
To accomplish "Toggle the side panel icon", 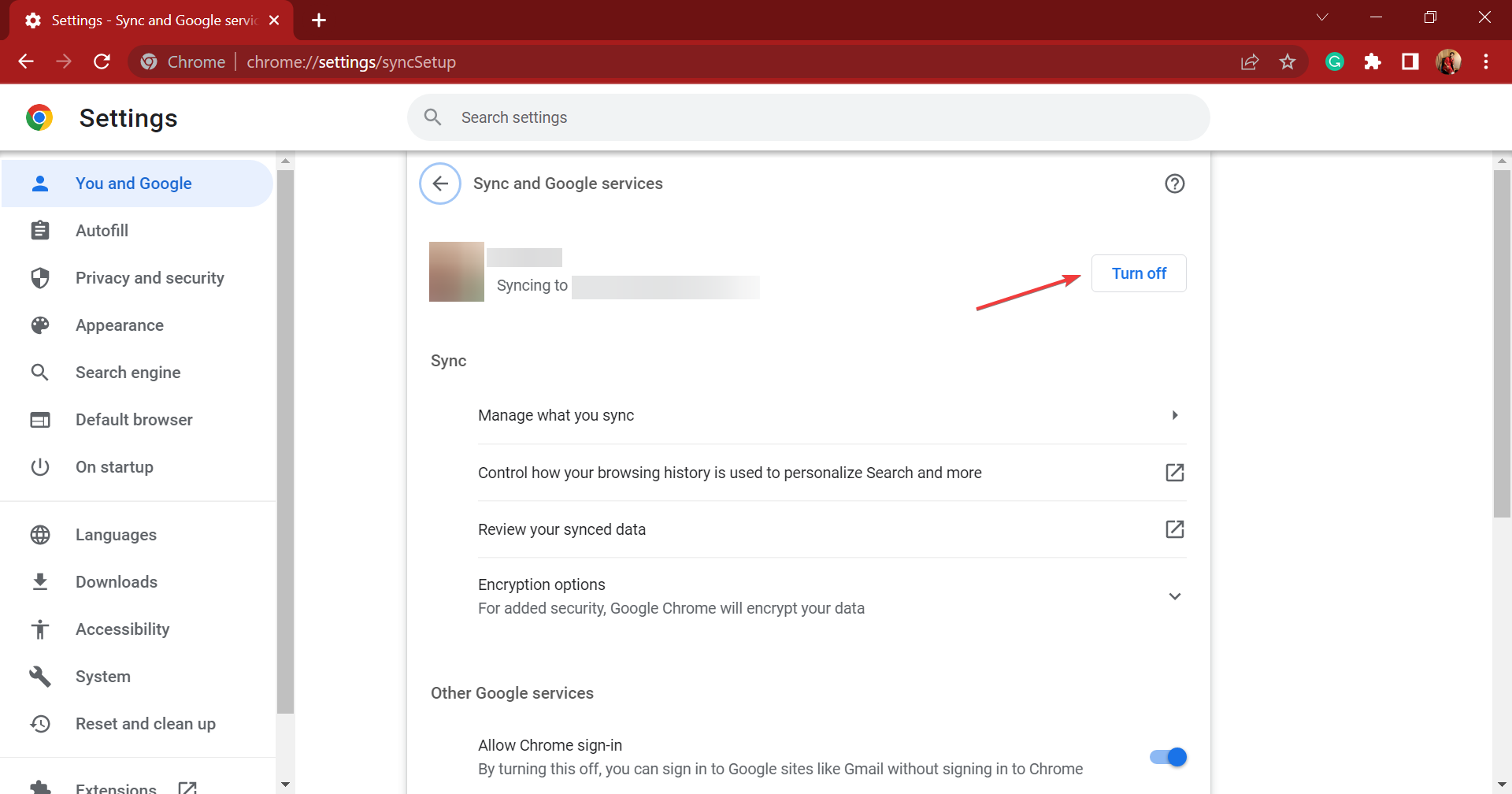I will point(1410,61).
